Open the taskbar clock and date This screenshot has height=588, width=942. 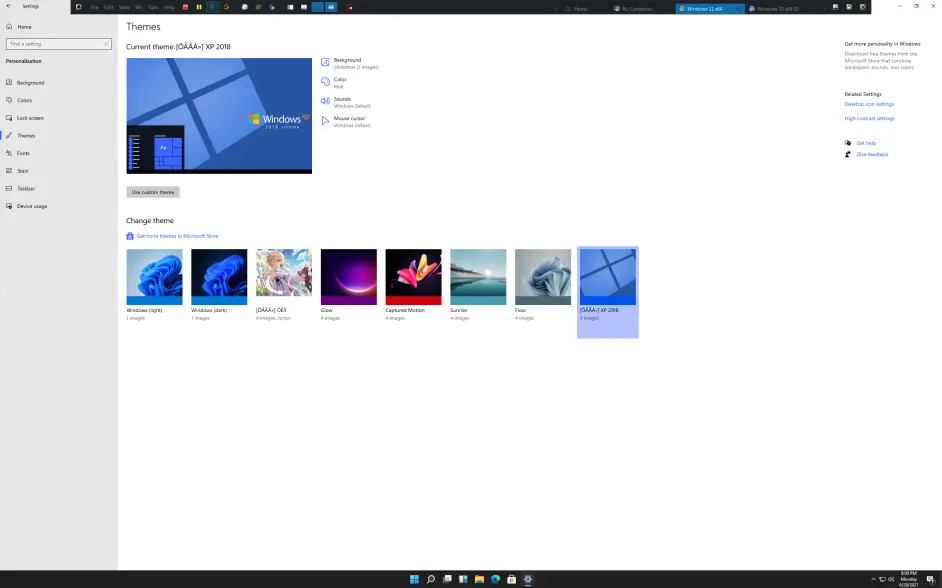[x=908, y=579]
